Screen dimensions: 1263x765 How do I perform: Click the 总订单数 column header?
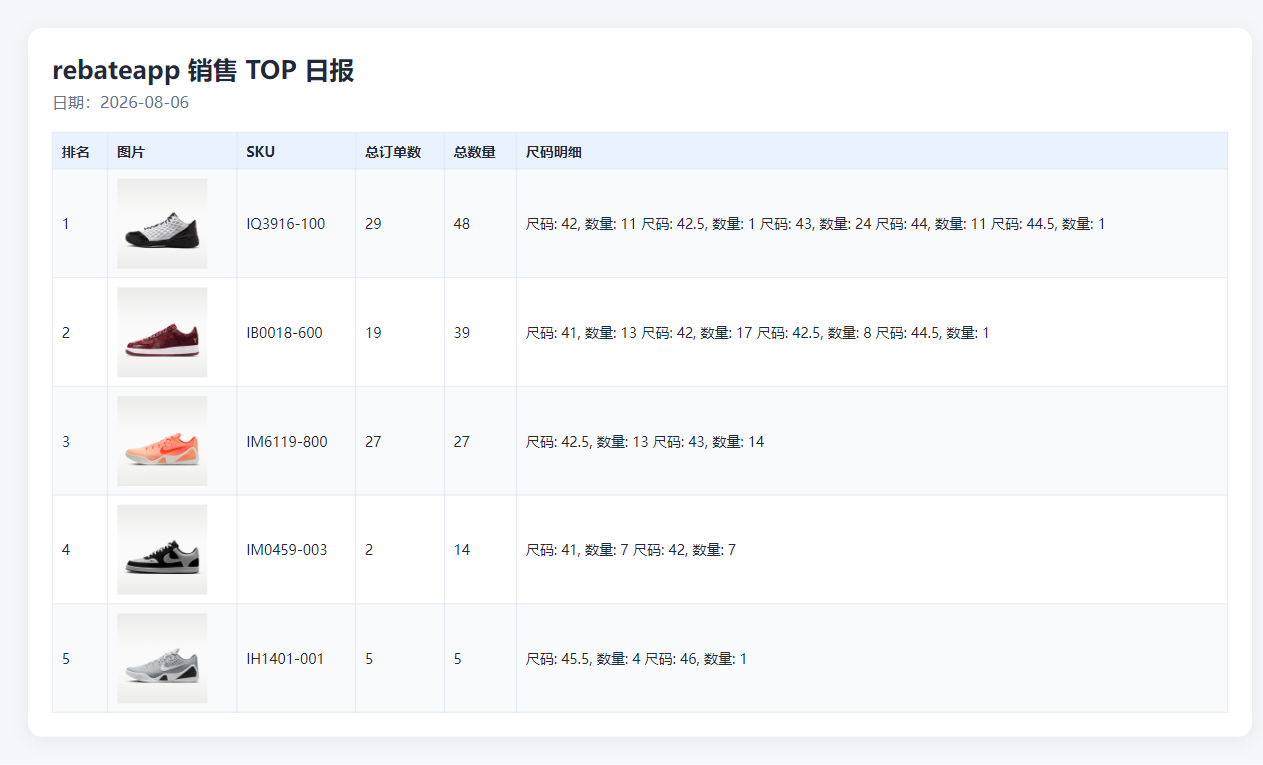[393, 152]
